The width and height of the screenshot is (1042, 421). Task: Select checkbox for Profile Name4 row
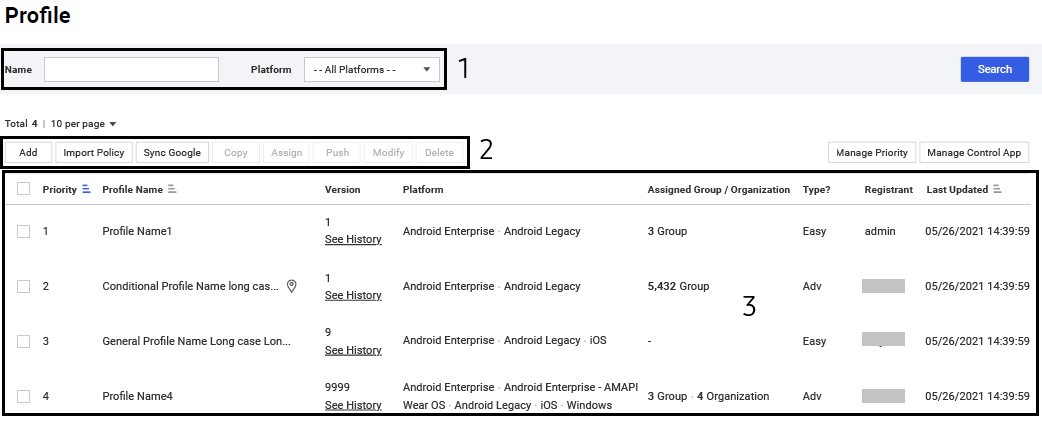(24, 396)
